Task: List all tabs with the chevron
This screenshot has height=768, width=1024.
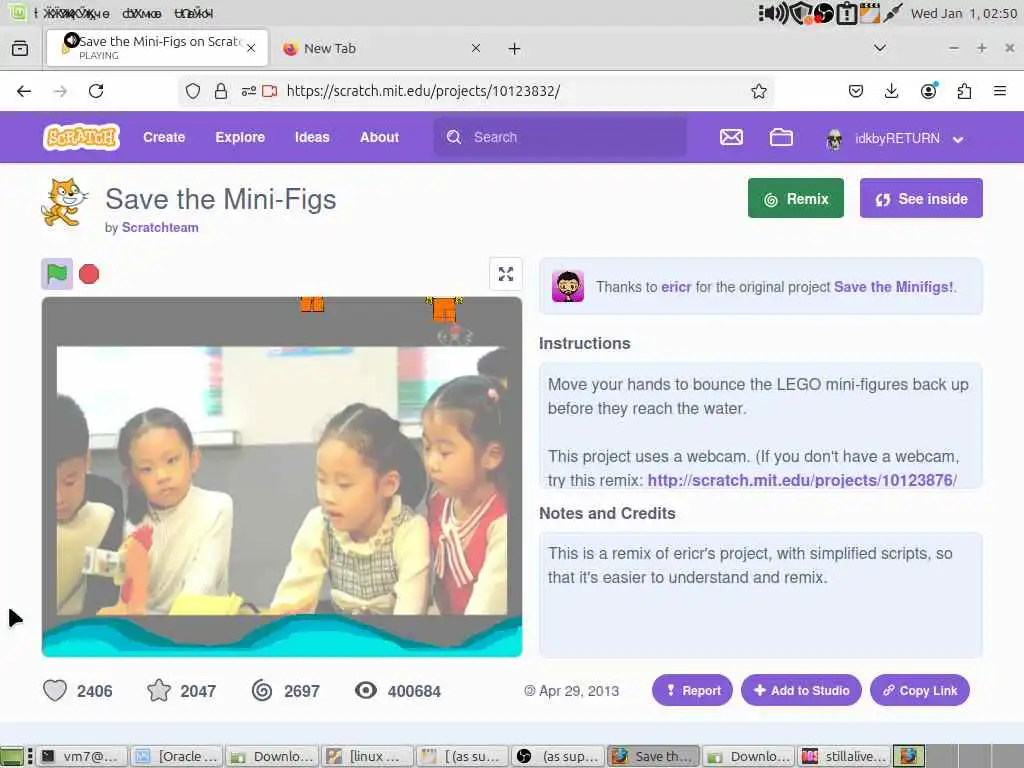Action: point(880,48)
